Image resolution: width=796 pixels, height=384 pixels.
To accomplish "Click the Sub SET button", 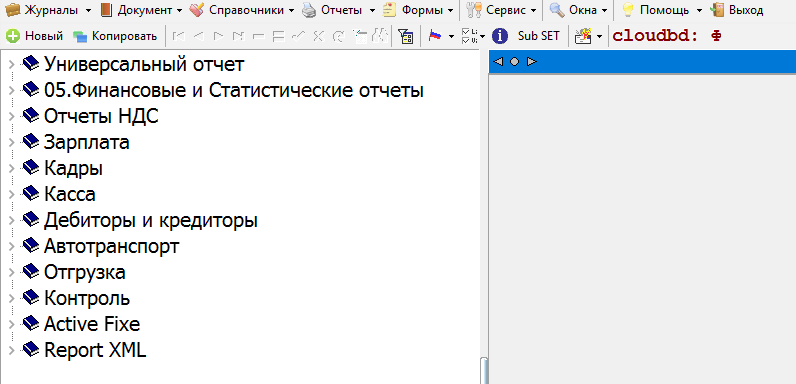I will 539,36.
